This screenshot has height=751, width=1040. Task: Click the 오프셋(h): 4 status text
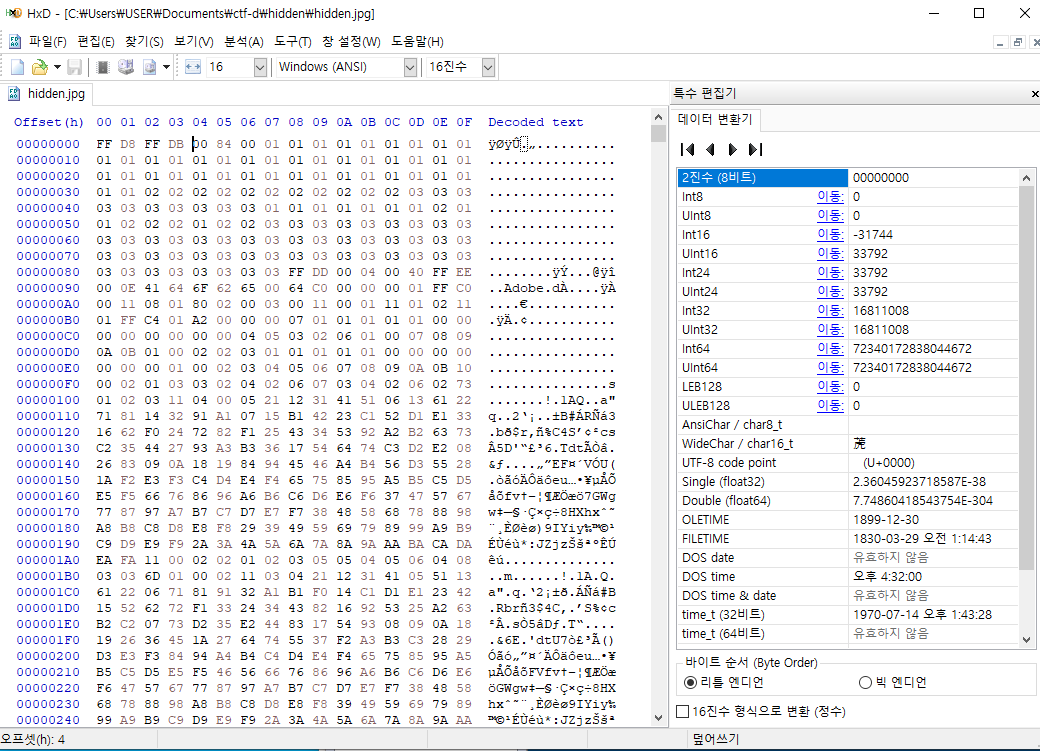pyautogui.click(x=33, y=739)
